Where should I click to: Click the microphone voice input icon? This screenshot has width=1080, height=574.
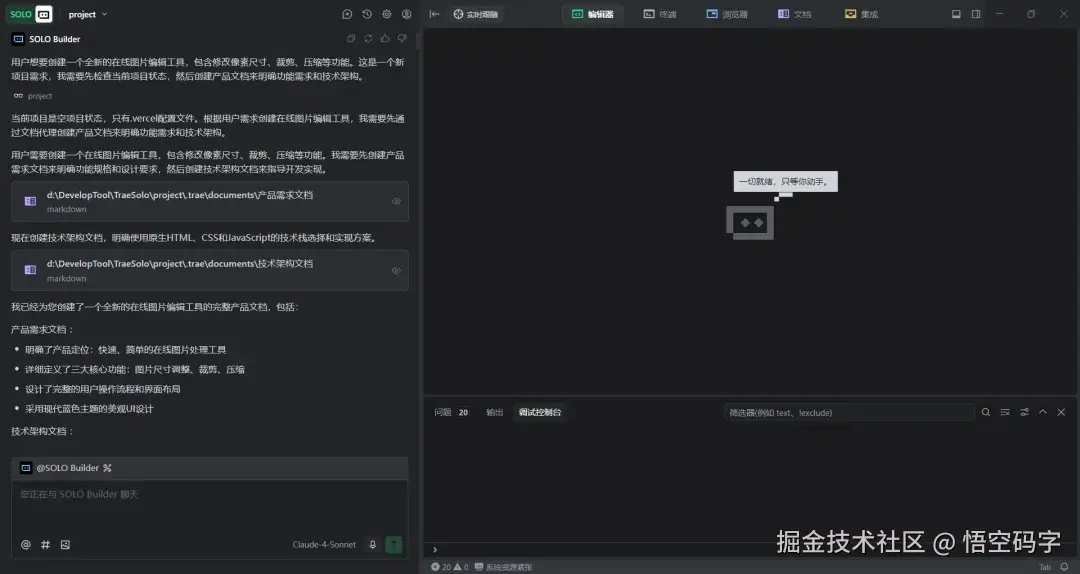(373, 544)
